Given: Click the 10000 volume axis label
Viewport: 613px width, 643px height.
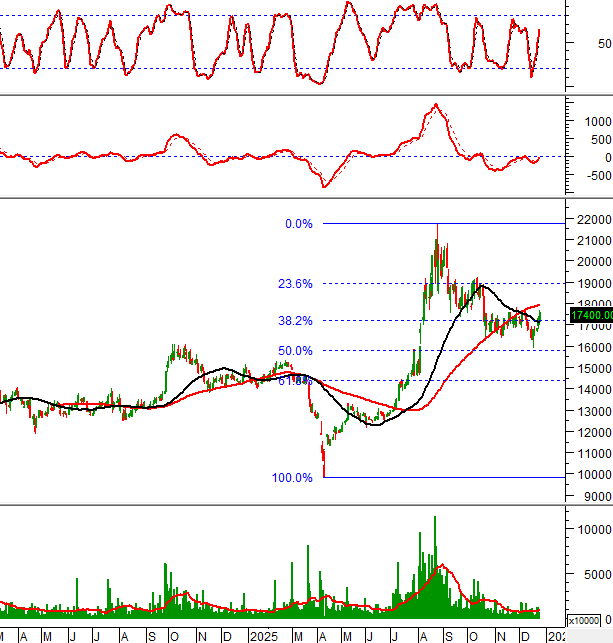Looking at the screenshot, I should coord(593,528).
